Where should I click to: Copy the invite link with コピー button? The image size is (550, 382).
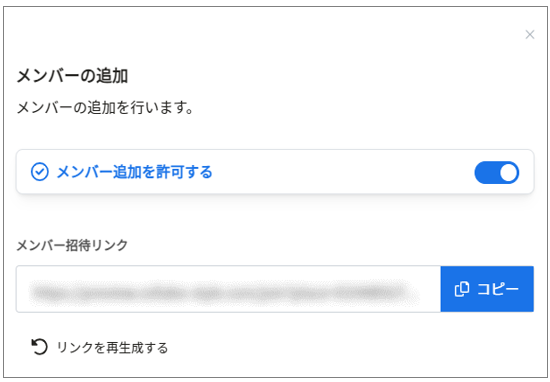487,289
